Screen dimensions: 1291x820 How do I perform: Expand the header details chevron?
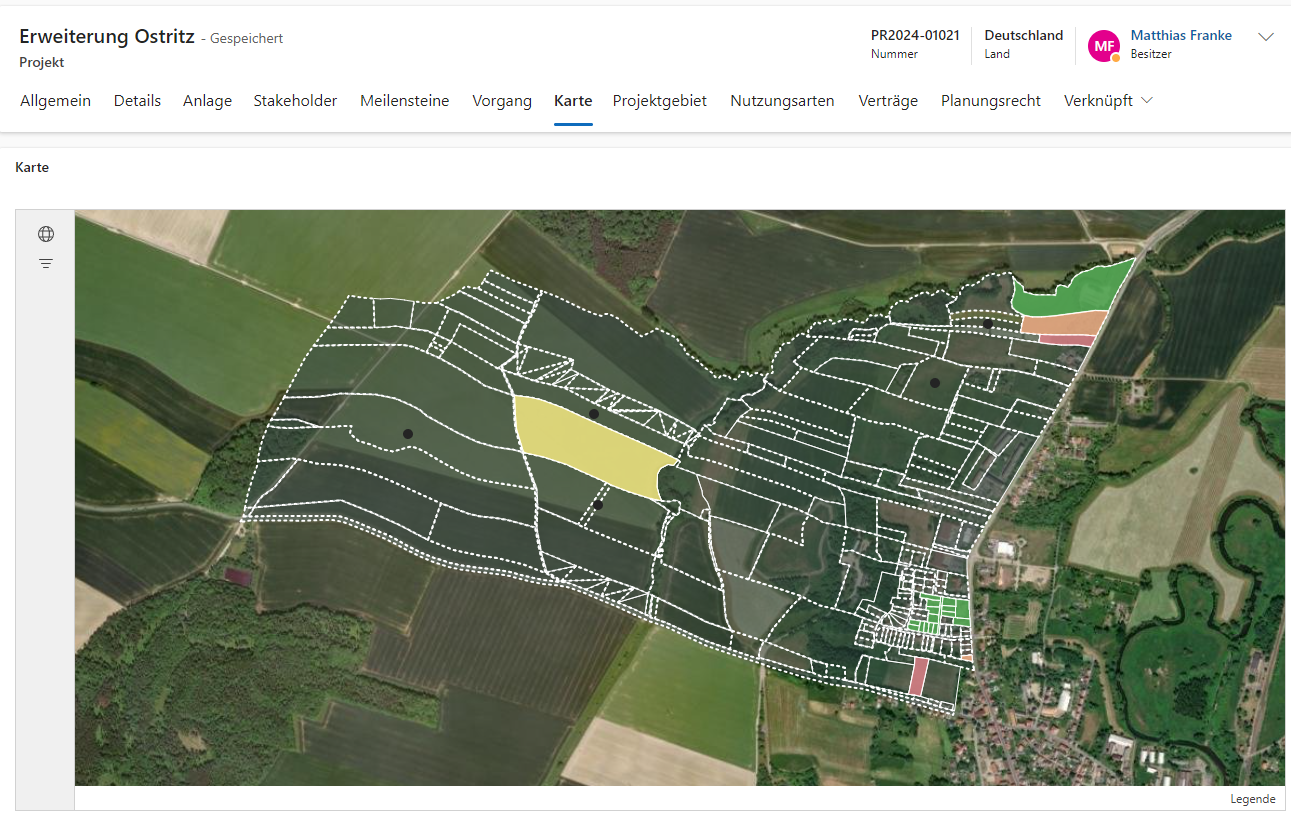coord(1266,37)
